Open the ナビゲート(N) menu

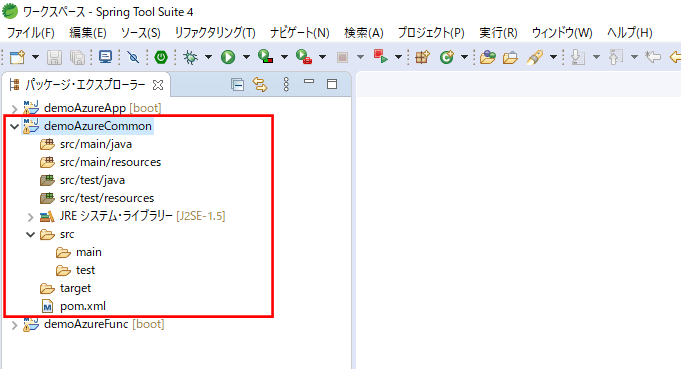point(300,33)
